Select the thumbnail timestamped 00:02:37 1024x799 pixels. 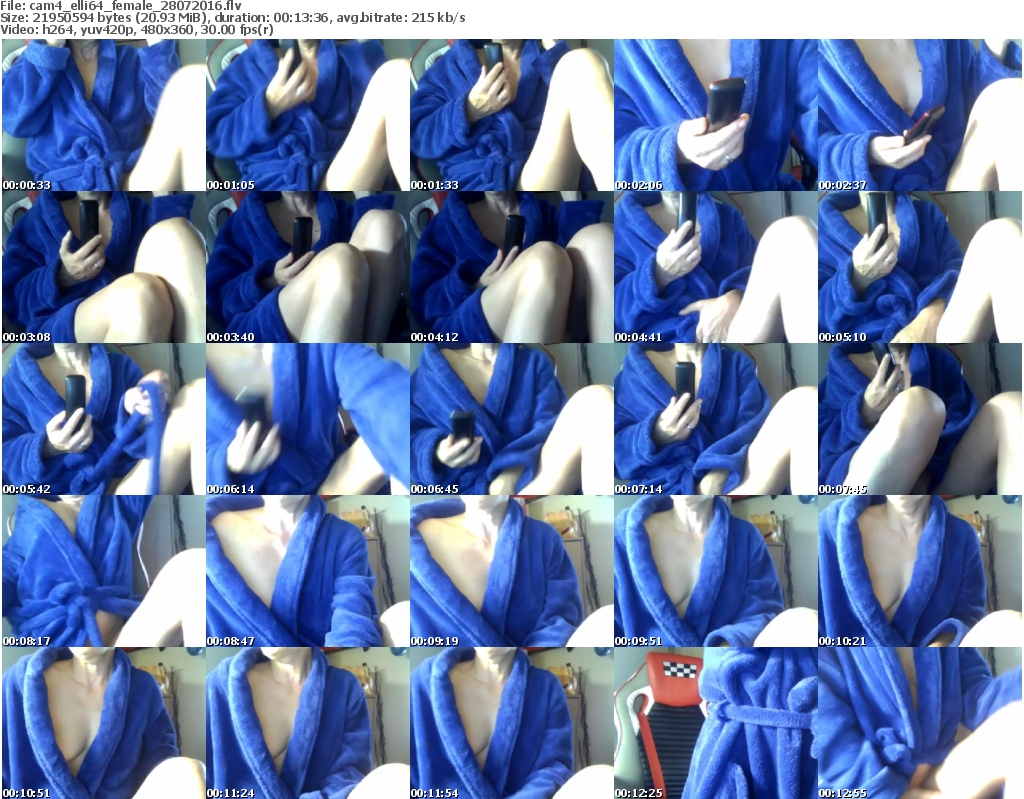coord(920,115)
